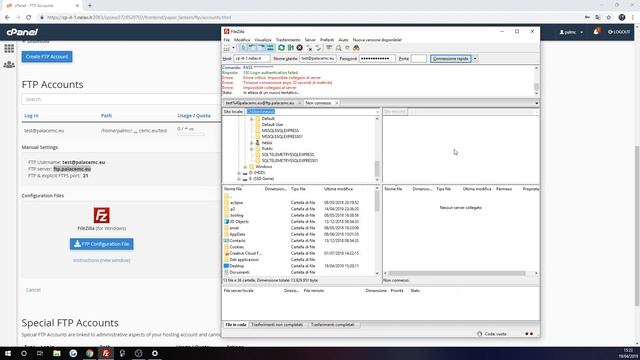Select MSSQL$SQLEXPRESS folder in tree

click(280, 131)
